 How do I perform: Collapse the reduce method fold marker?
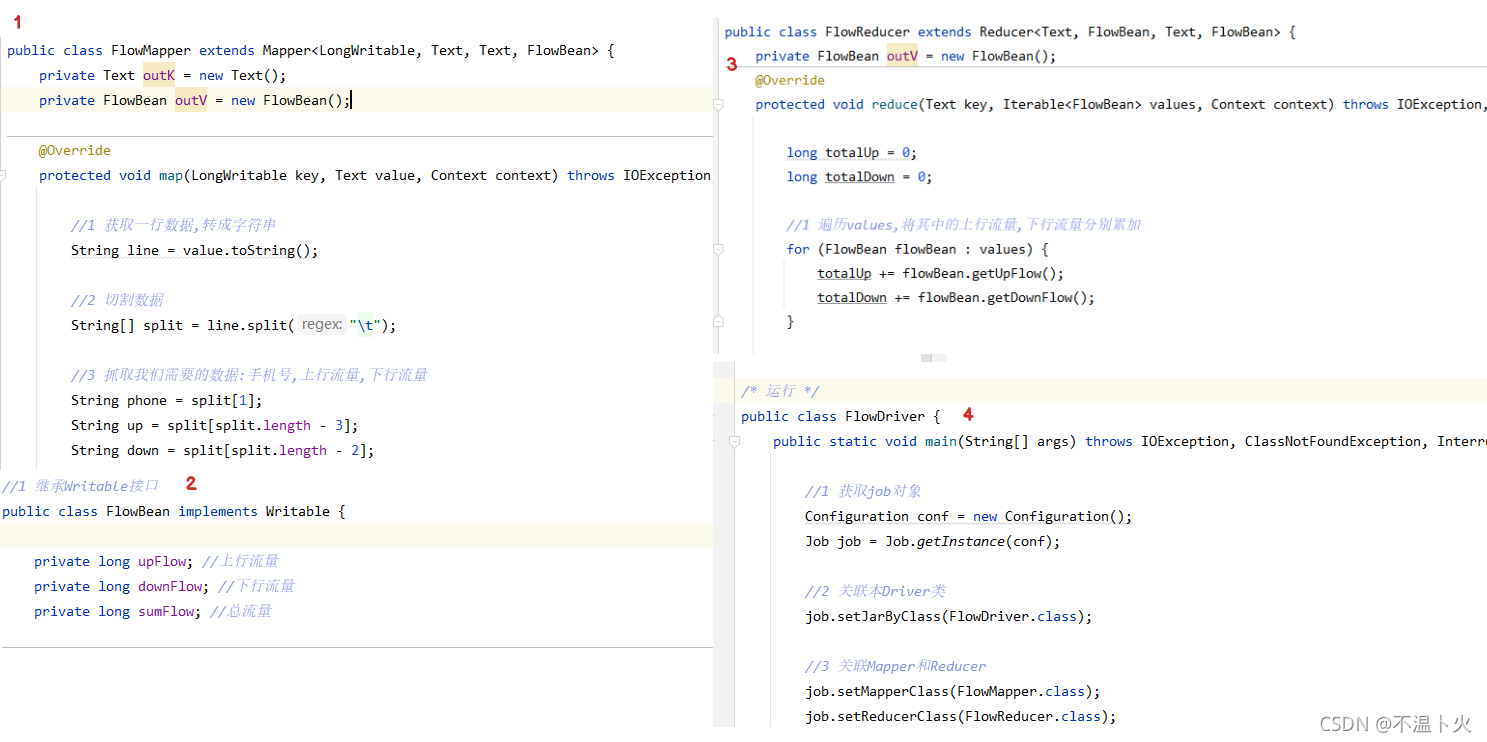pos(718,104)
